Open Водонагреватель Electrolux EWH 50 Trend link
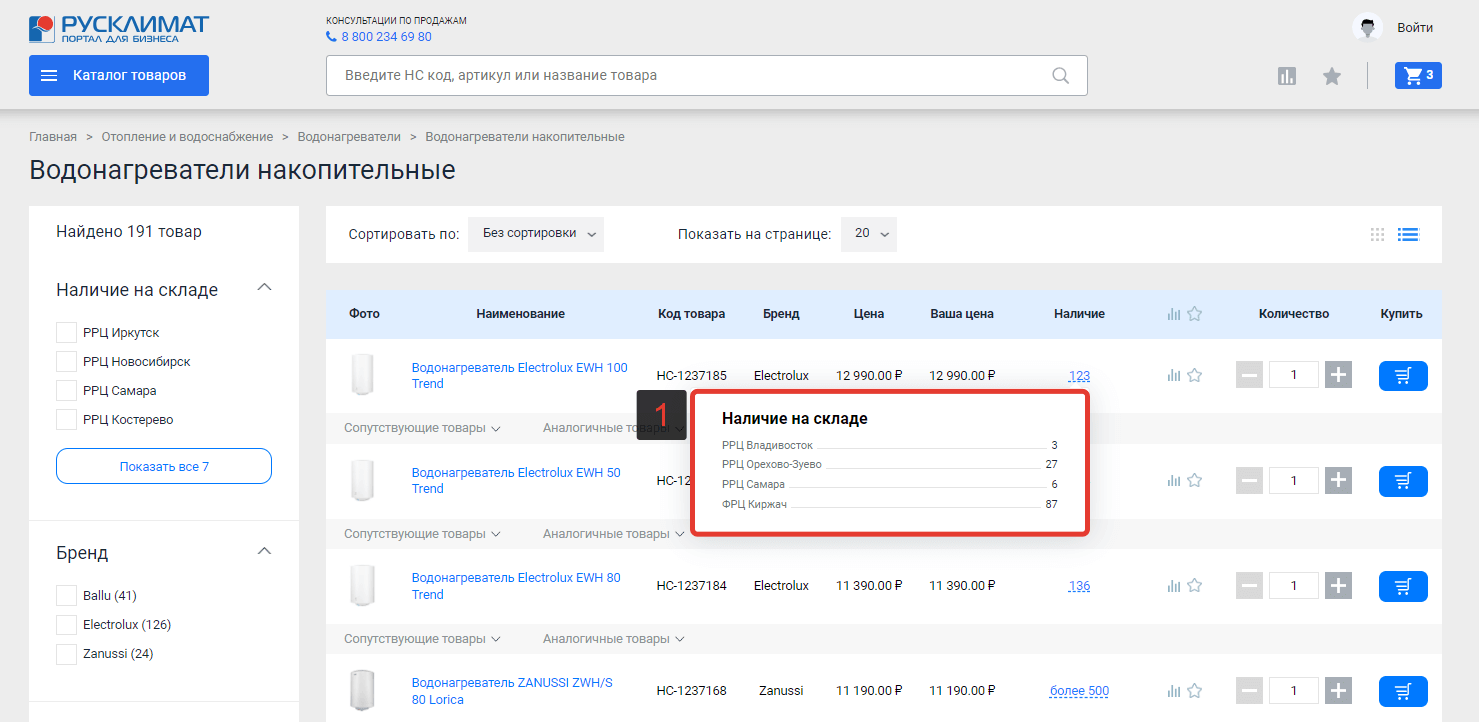Viewport: 1479px width, 722px height. click(x=516, y=481)
